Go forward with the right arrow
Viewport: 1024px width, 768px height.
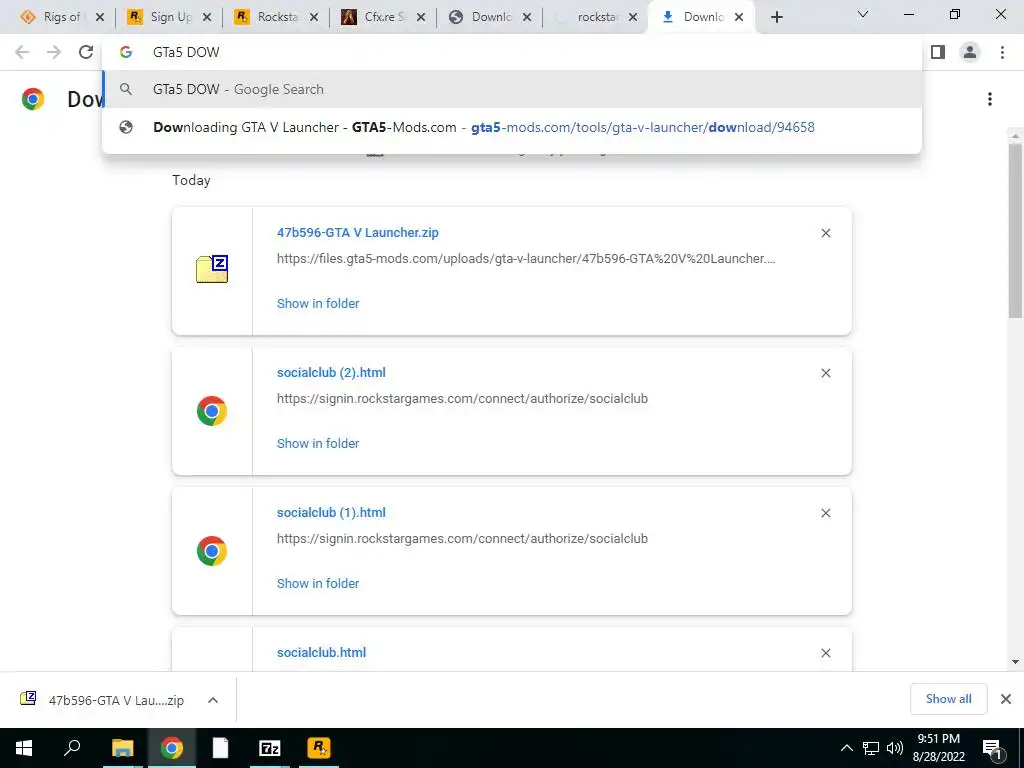(x=54, y=52)
